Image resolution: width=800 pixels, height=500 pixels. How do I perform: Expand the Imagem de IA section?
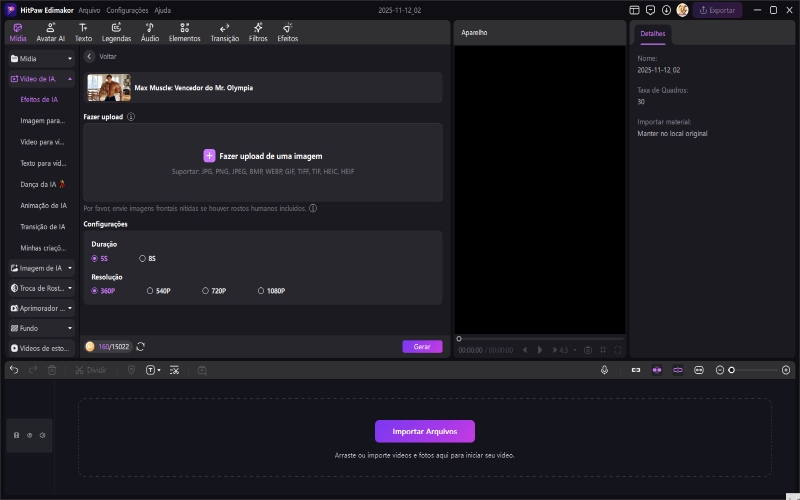coord(41,268)
